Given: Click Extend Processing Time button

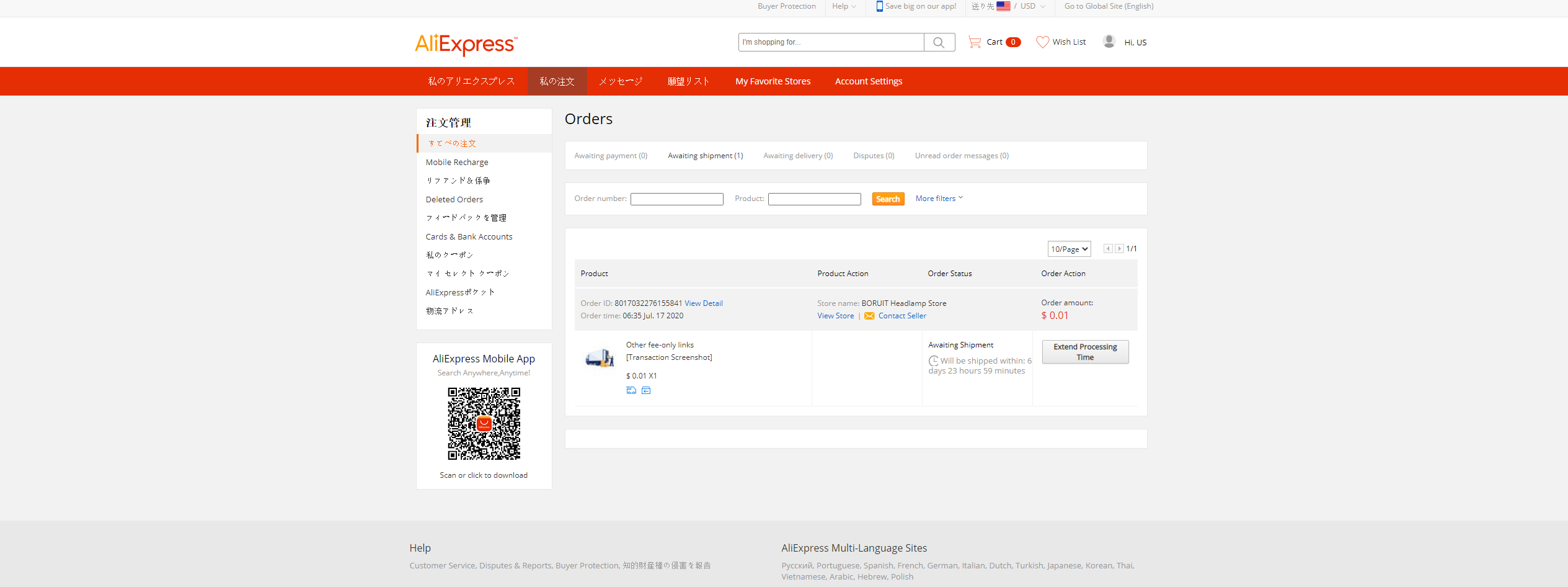Looking at the screenshot, I should coord(1085,352).
